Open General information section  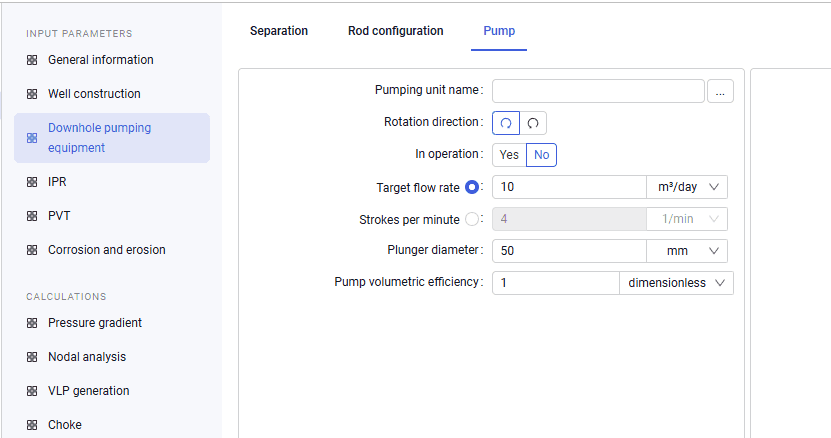(101, 60)
